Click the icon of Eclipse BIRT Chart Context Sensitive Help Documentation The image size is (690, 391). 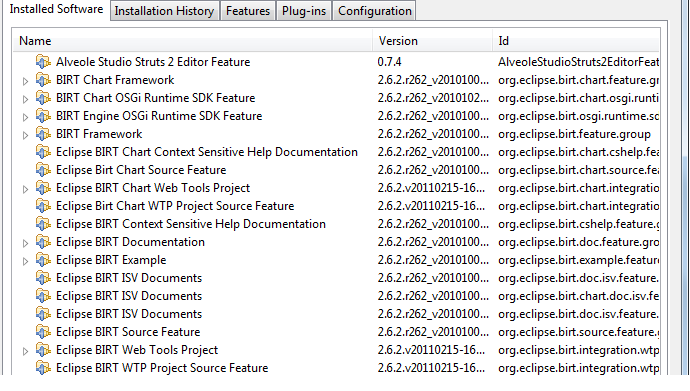point(43,152)
